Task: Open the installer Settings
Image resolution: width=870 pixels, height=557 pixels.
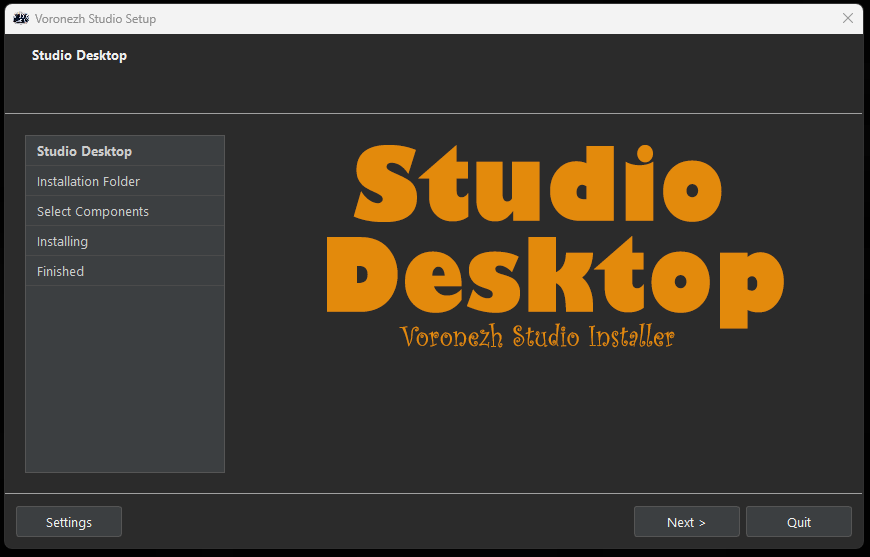Action: point(69,521)
